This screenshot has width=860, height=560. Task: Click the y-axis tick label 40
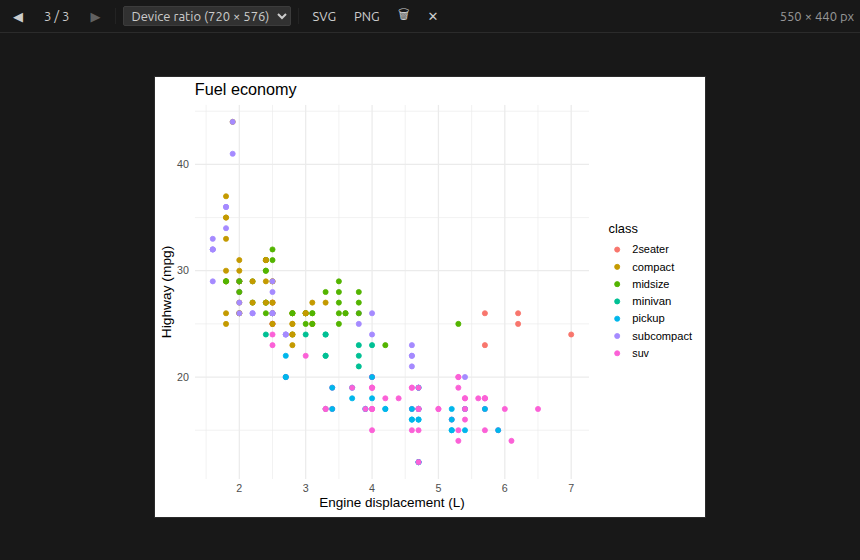(x=183, y=165)
